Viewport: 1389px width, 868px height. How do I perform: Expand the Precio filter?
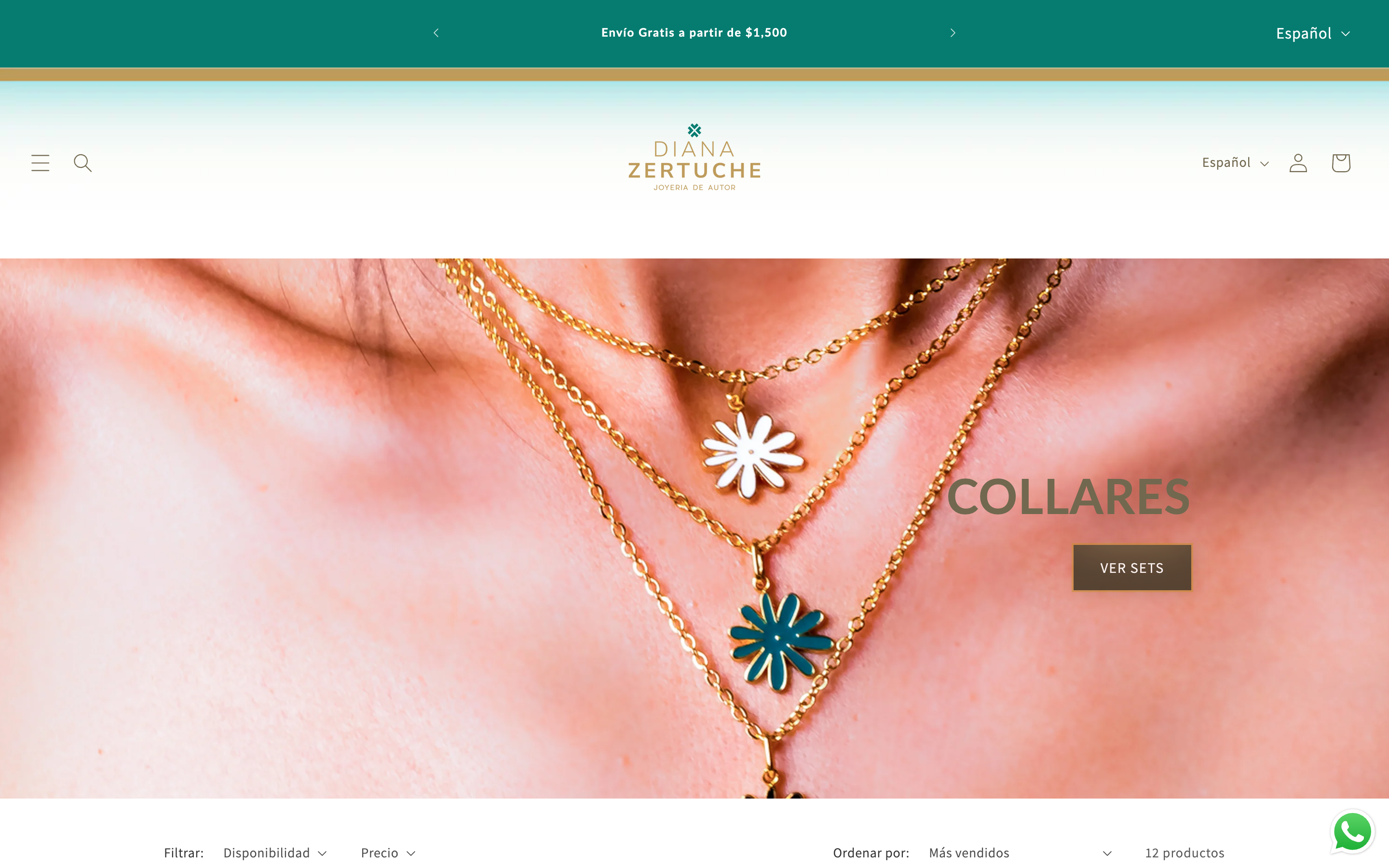(x=388, y=853)
